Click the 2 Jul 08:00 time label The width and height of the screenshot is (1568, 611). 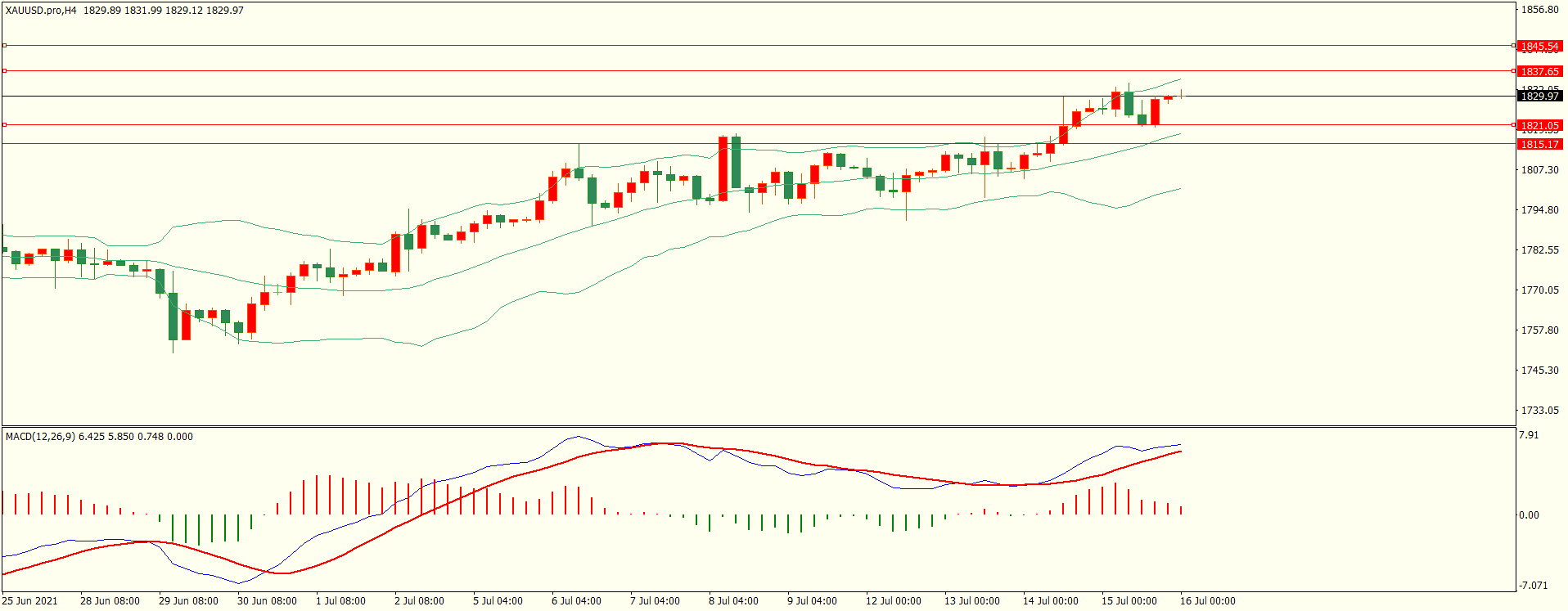pos(419,601)
